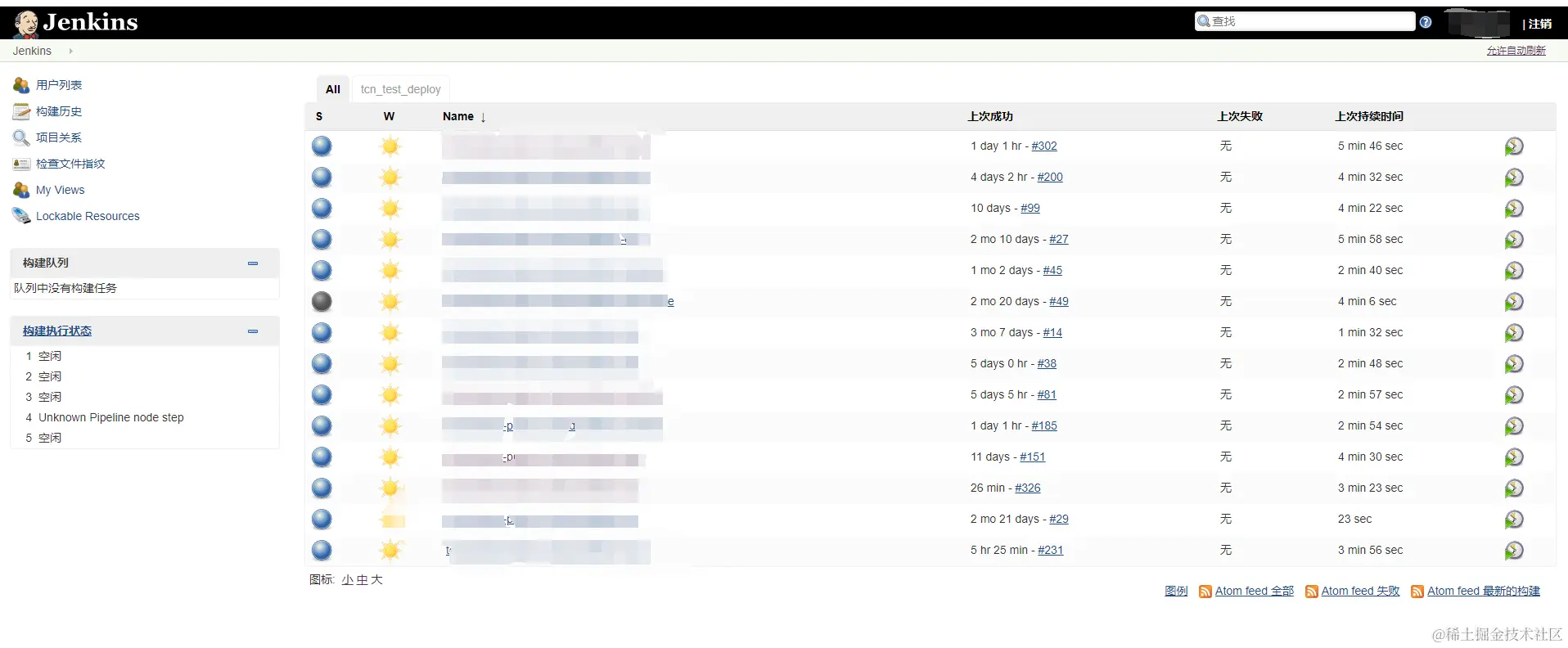Open build #38 link
1568x648 pixels.
[1047, 363]
